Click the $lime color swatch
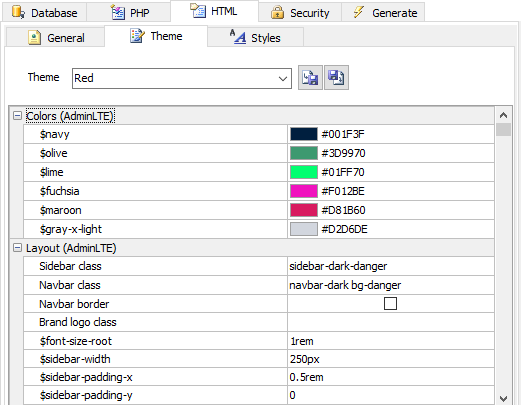 coord(304,172)
